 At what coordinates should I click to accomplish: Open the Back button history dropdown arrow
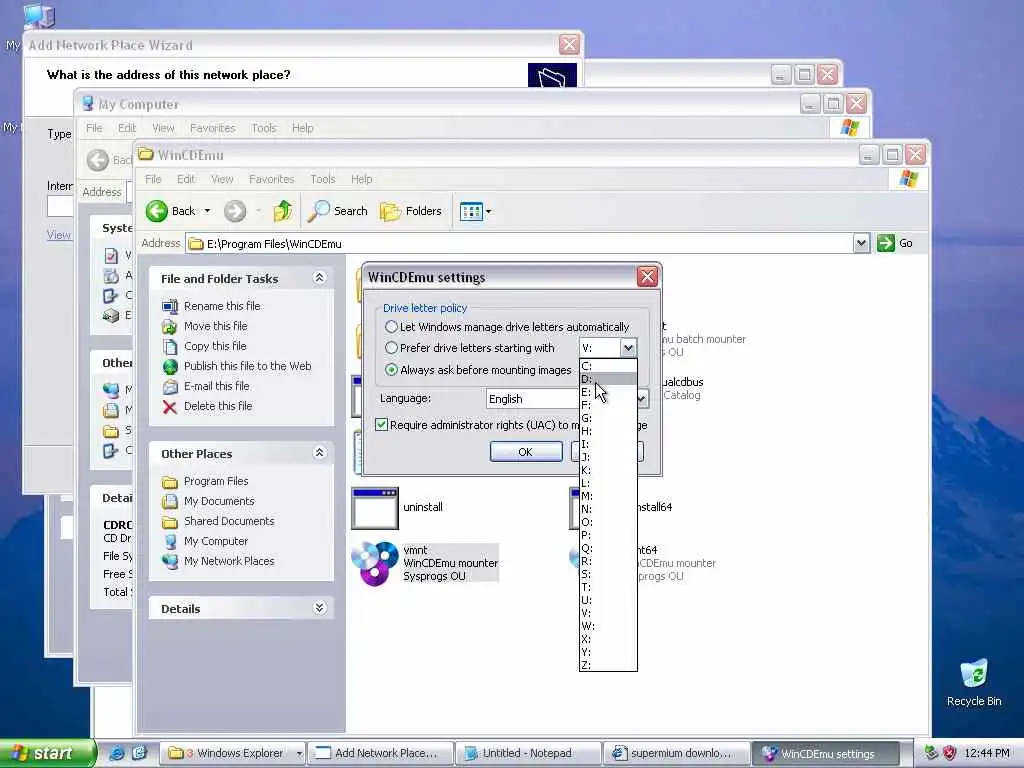click(207, 211)
